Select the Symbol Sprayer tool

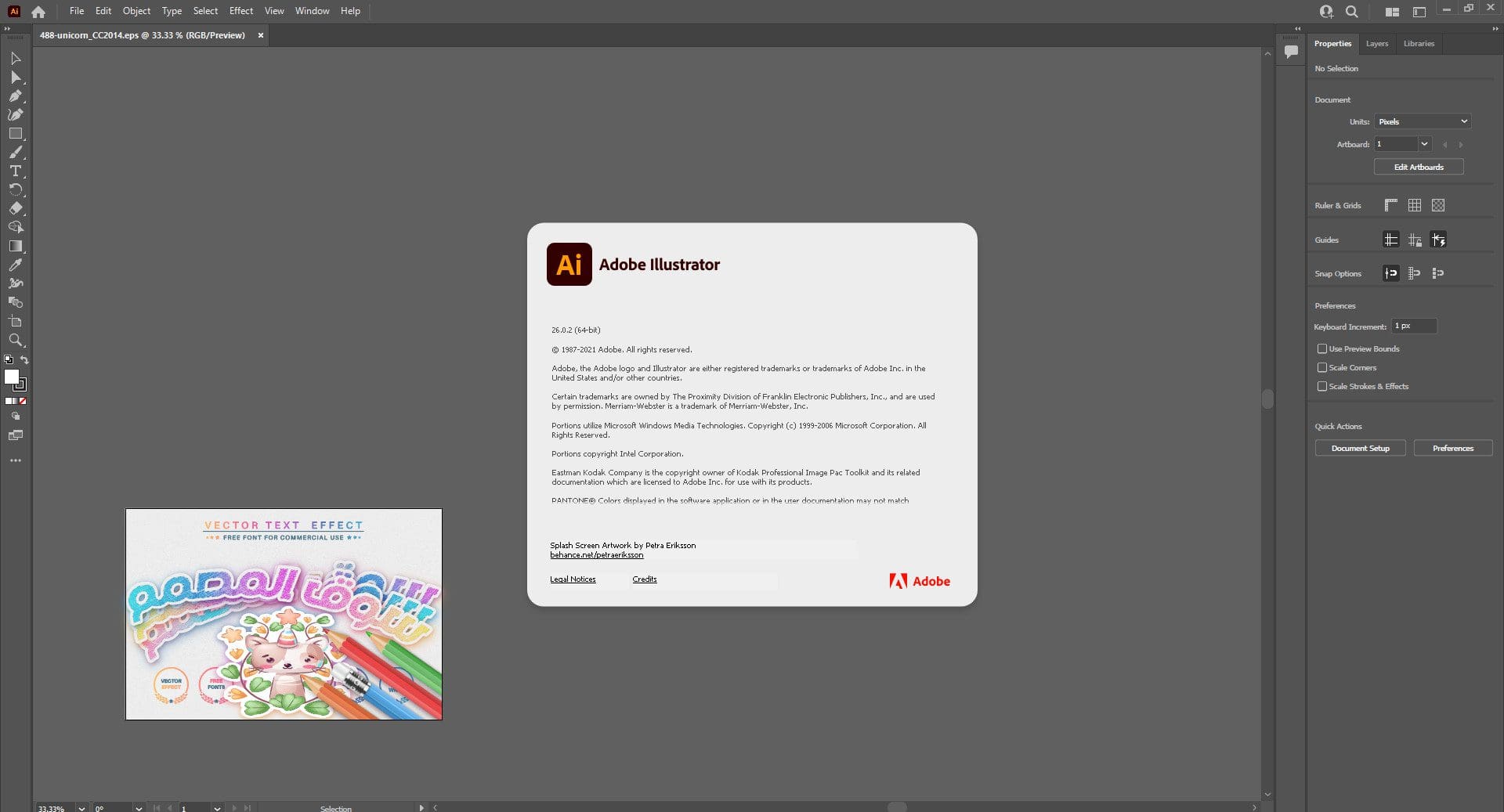(x=15, y=283)
